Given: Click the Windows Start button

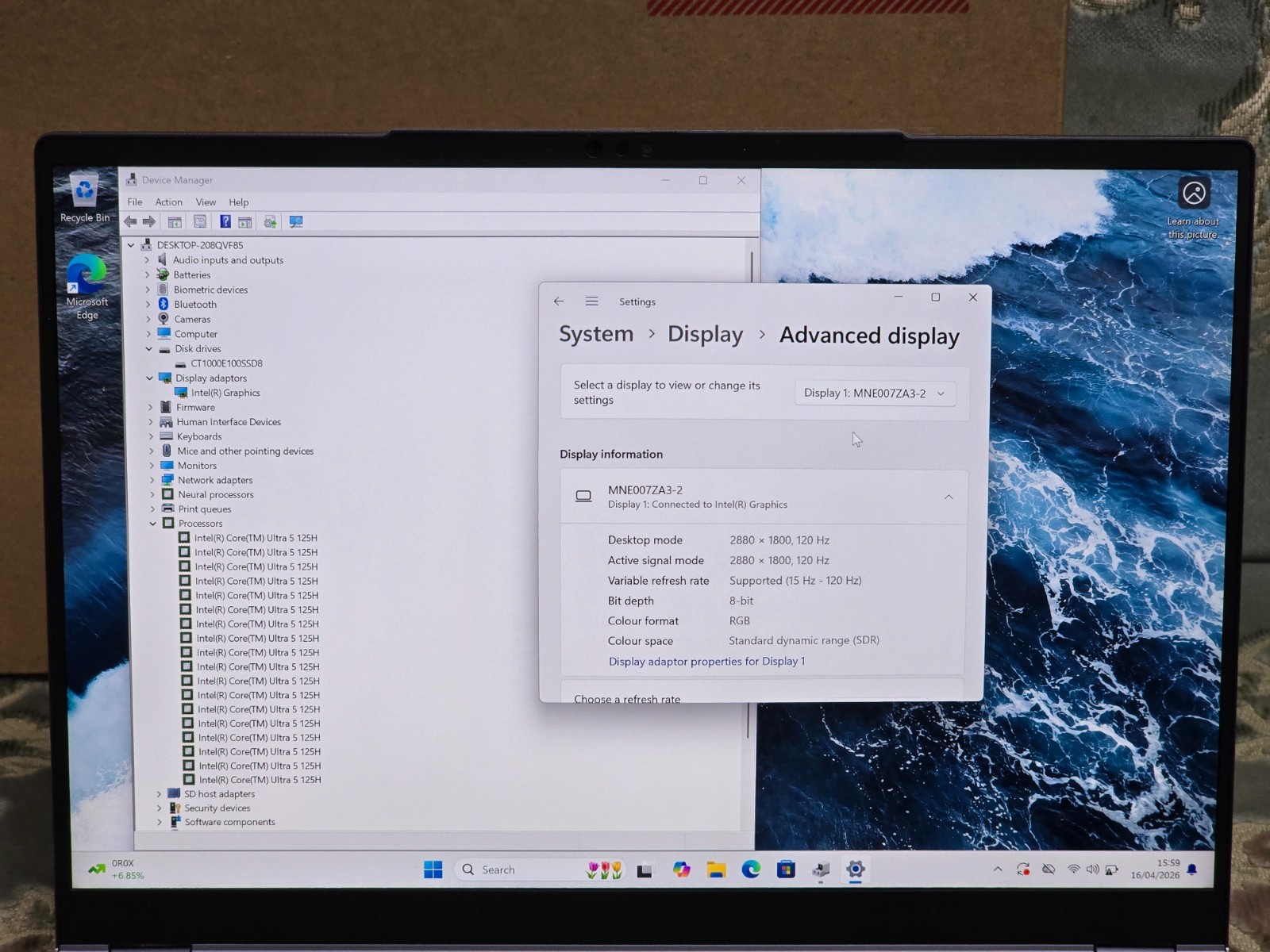Looking at the screenshot, I should tap(433, 870).
